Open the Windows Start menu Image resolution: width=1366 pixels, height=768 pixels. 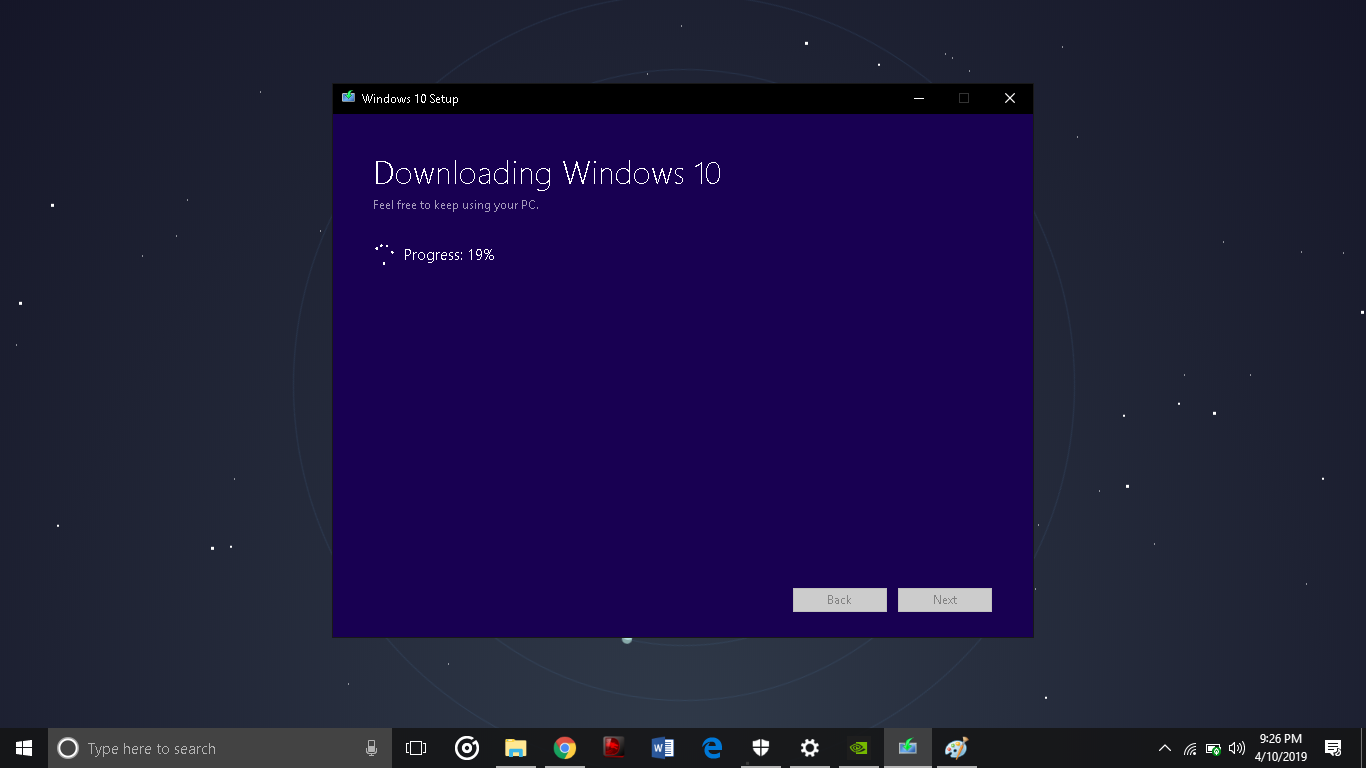[24, 748]
